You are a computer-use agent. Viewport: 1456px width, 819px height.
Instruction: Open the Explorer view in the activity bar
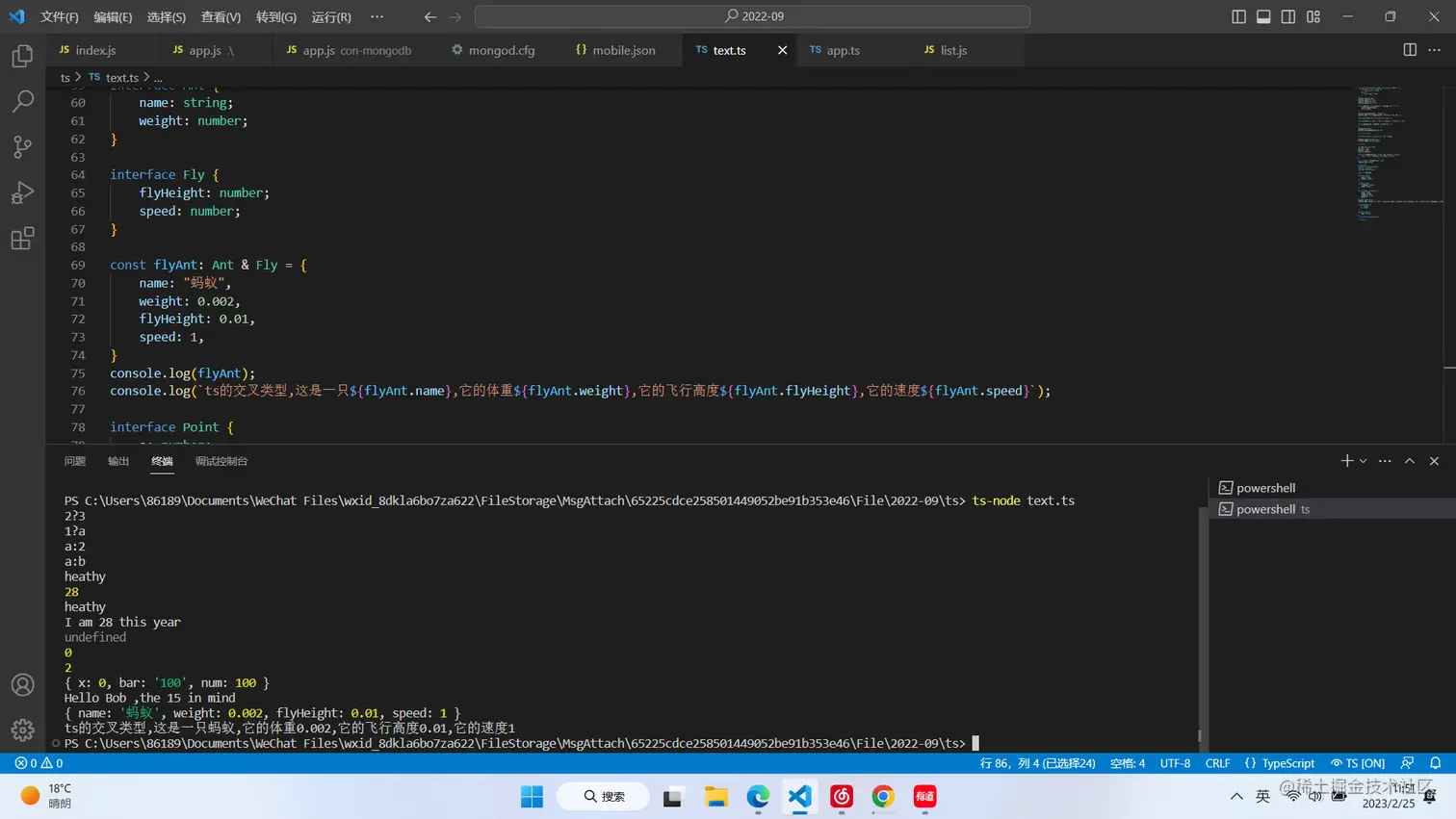point(22,56)
